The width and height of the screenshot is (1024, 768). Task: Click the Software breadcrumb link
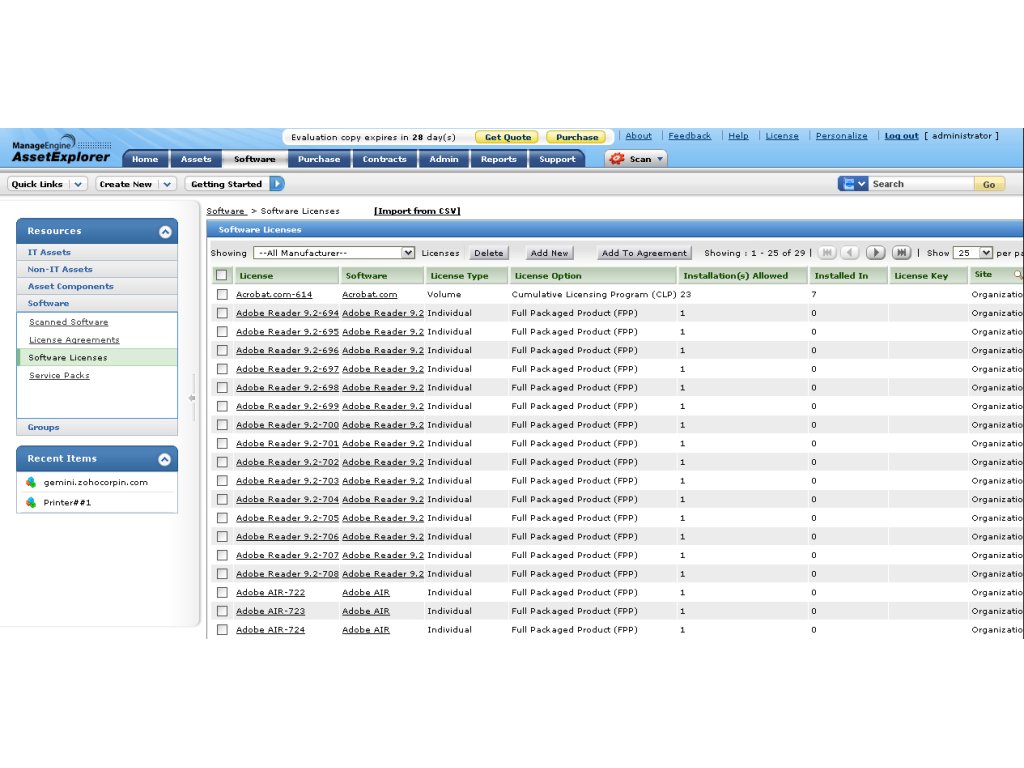(226, 211)
